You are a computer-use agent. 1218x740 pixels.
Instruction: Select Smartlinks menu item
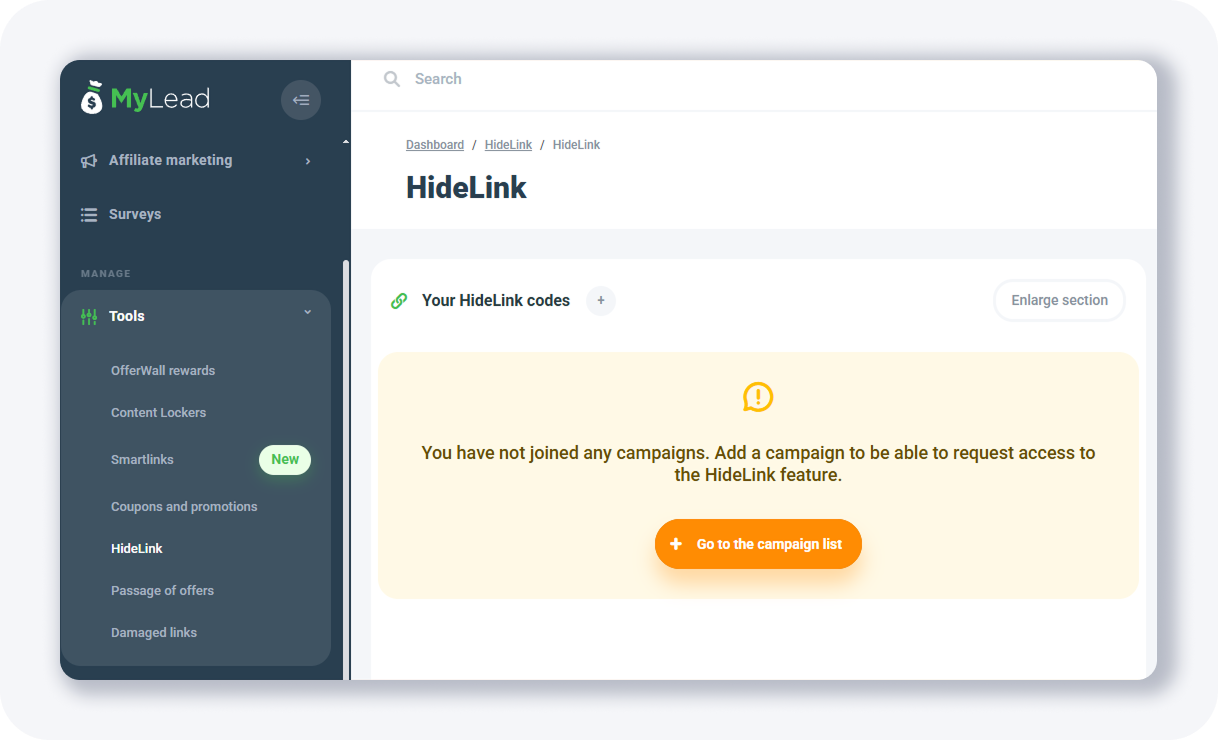(x=142, y=459)
